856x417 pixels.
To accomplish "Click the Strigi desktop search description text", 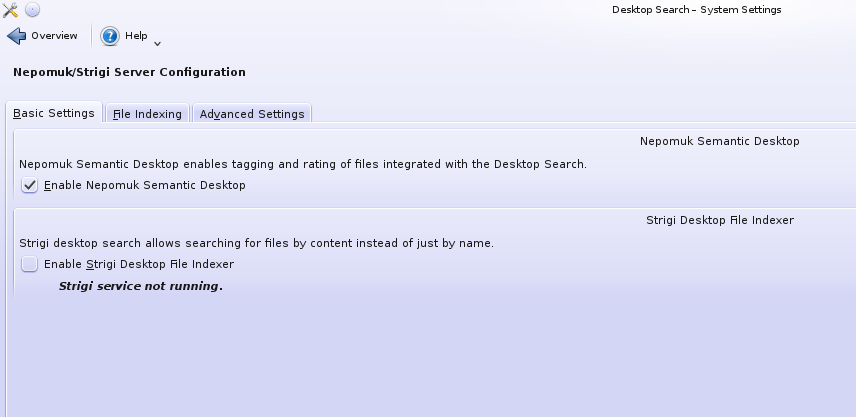I will click(257, 243).
